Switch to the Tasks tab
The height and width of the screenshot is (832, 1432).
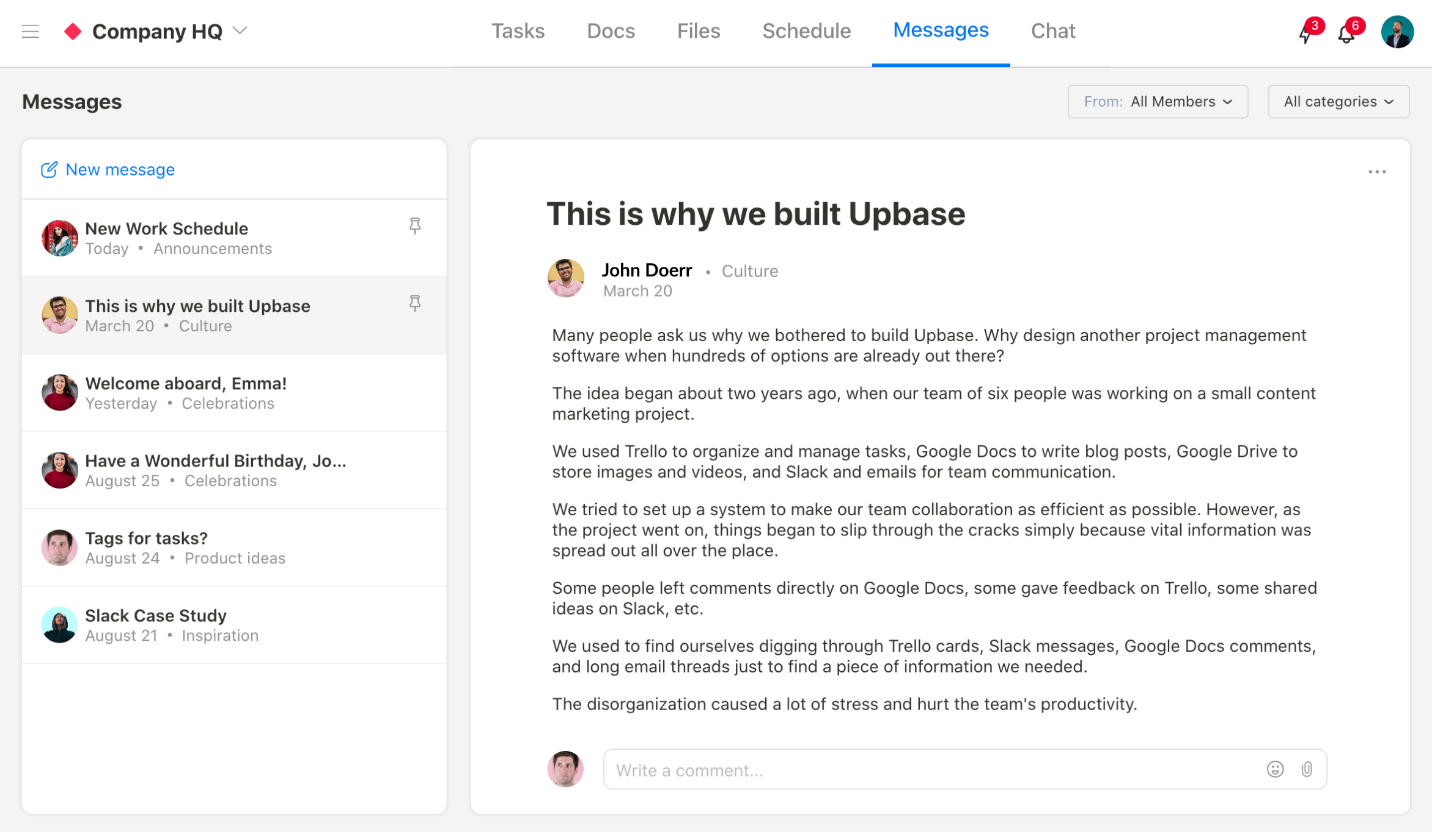(518, 31)
